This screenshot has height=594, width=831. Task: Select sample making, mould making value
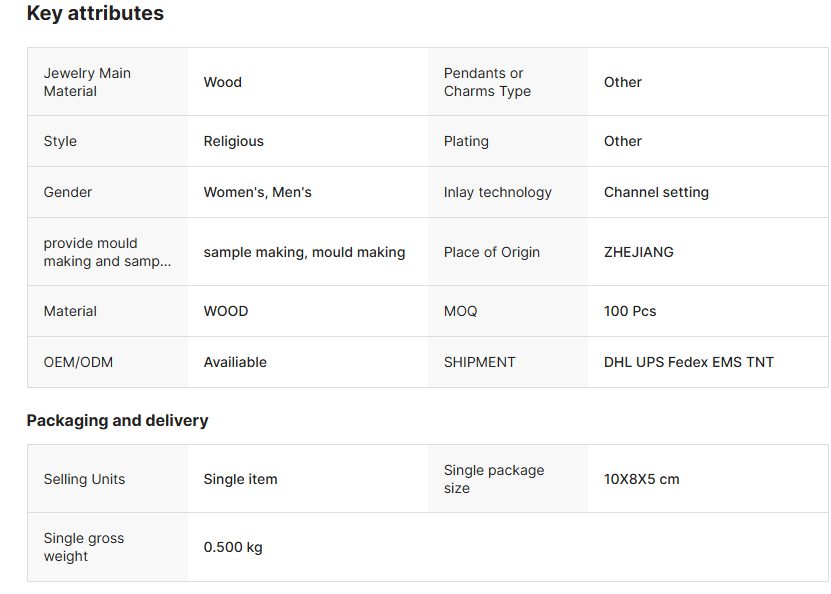pyautogui.click(x=304, y=252)
